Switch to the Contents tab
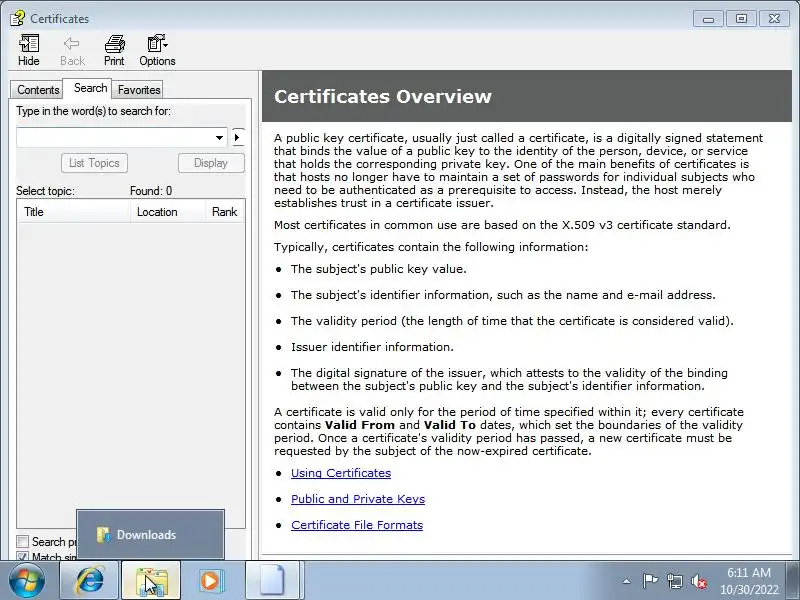 38,90
